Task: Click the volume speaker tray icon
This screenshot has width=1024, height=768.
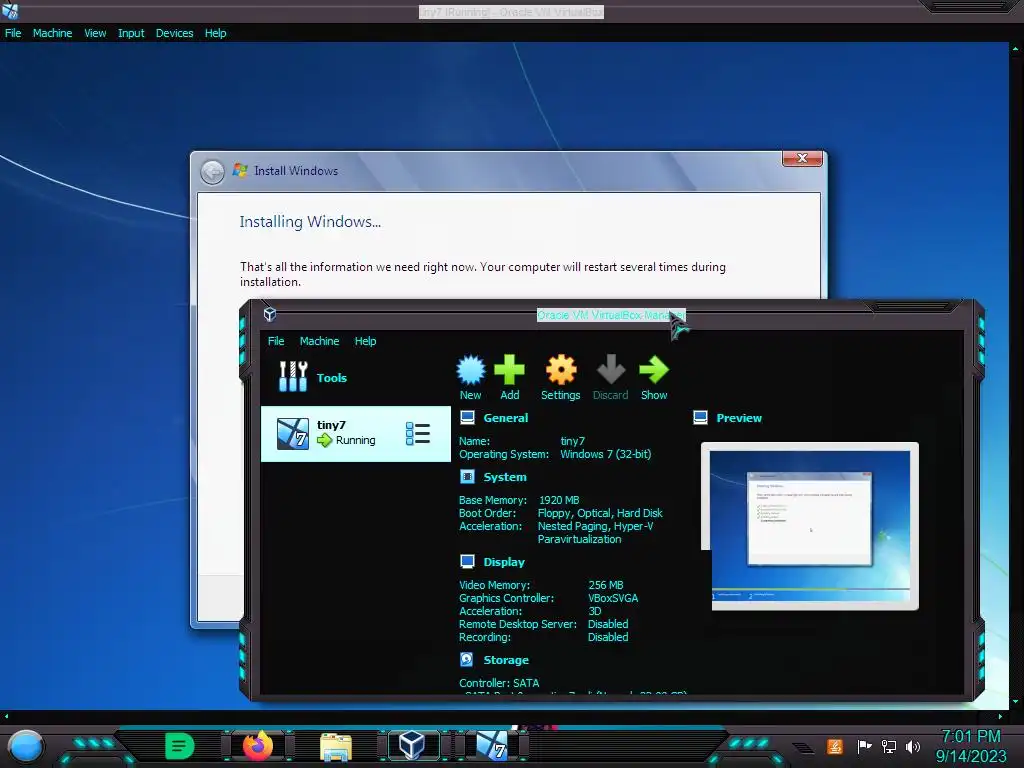Action: [913, 746]
